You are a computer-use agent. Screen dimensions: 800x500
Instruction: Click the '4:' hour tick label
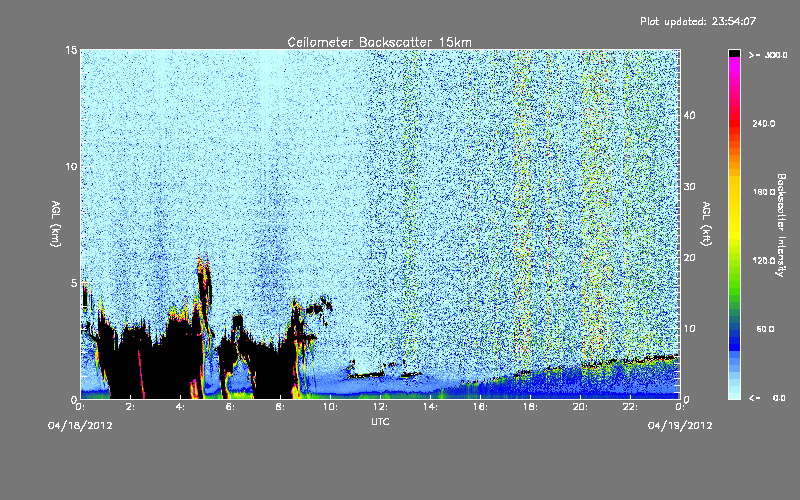[x=180, y=407]
